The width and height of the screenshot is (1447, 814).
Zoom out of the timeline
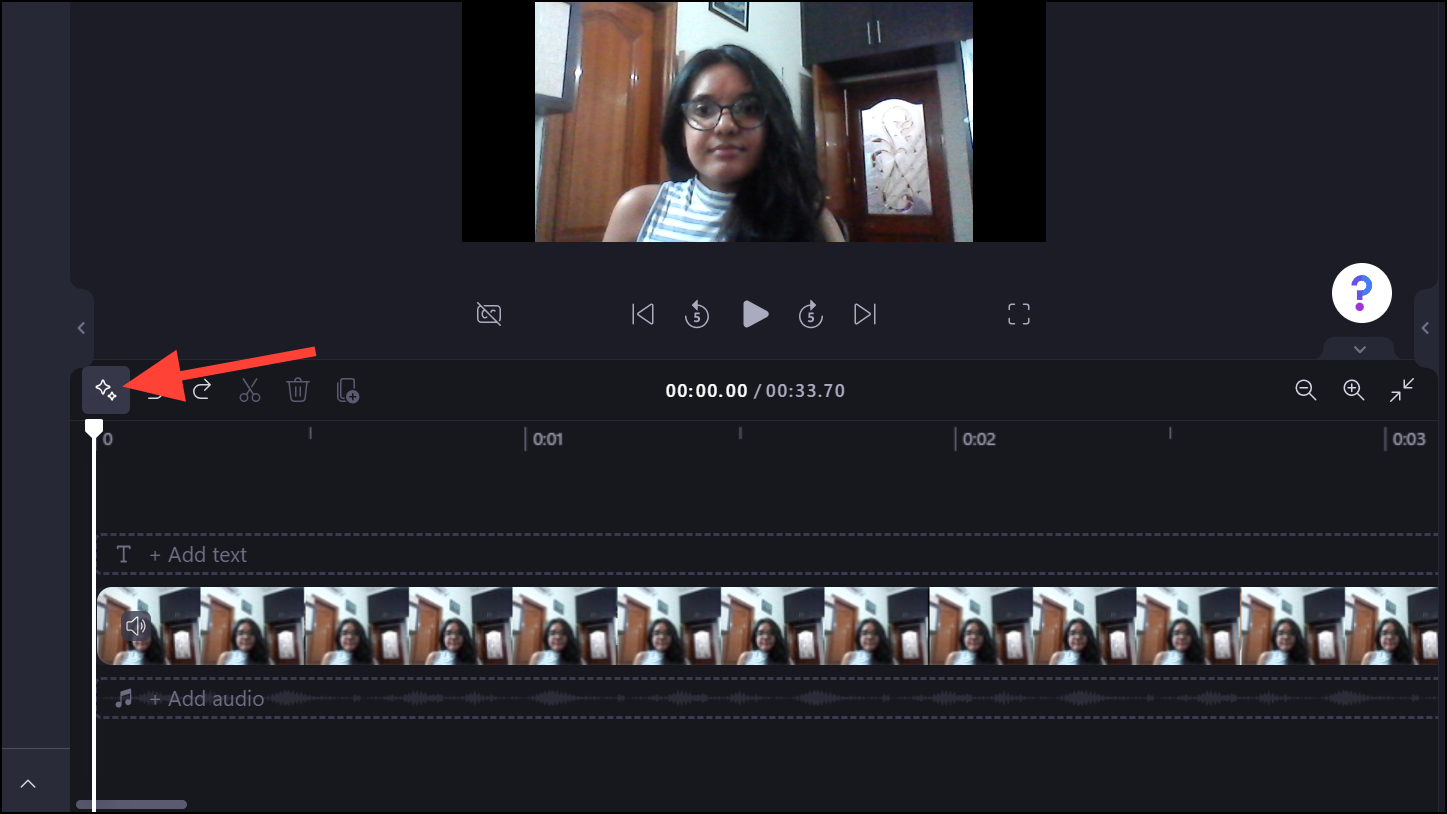[x=1305, y=390]
